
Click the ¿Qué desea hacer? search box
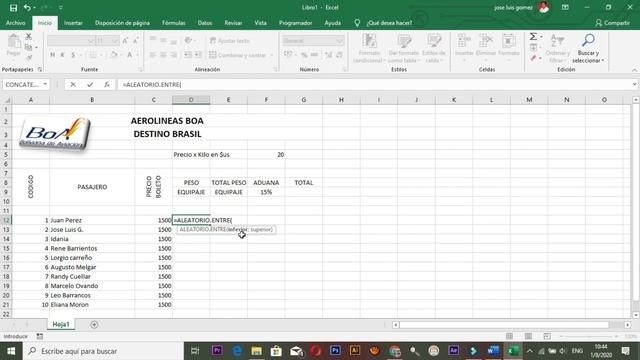(389, 23)
